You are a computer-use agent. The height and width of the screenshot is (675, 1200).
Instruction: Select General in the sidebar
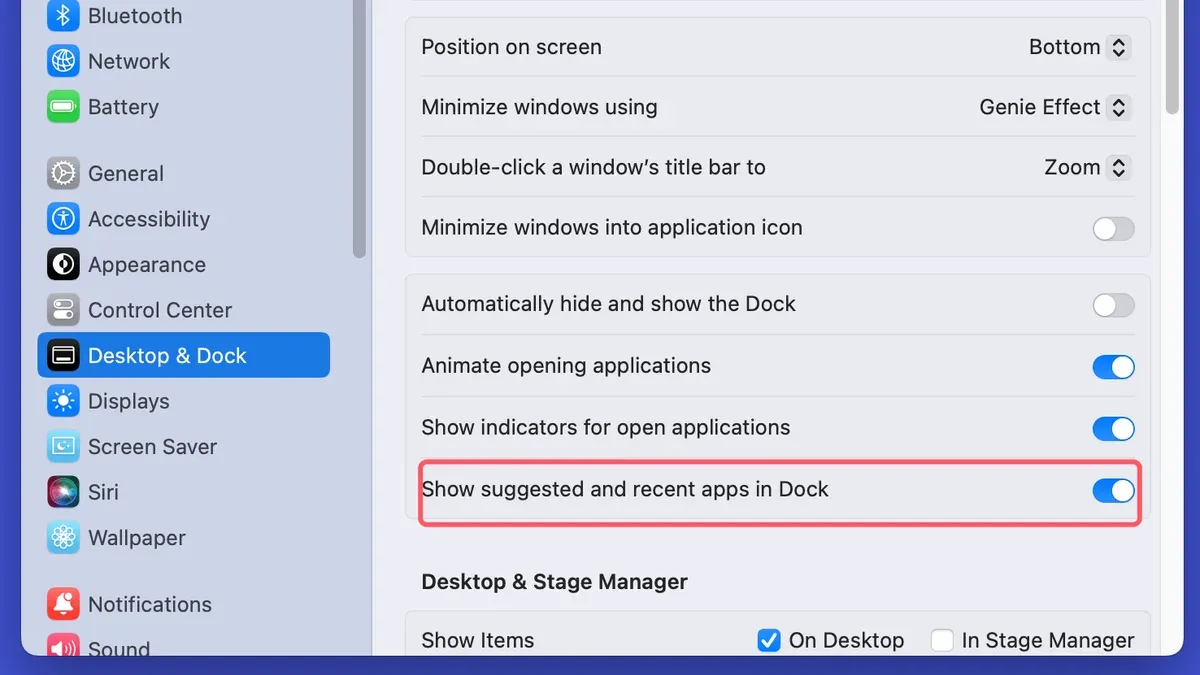184,173
